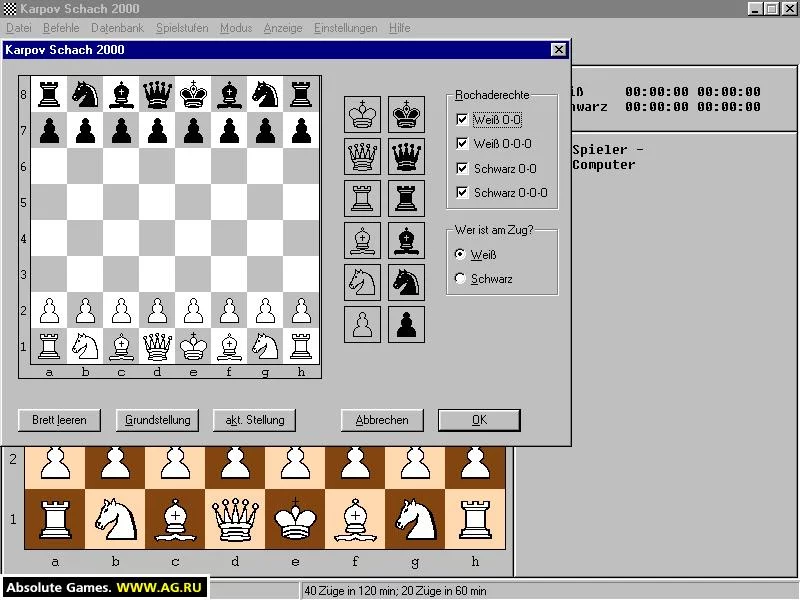Open the Anzeige menu
The height and width of the screenshot is (600, 800).
coord(283,28)
